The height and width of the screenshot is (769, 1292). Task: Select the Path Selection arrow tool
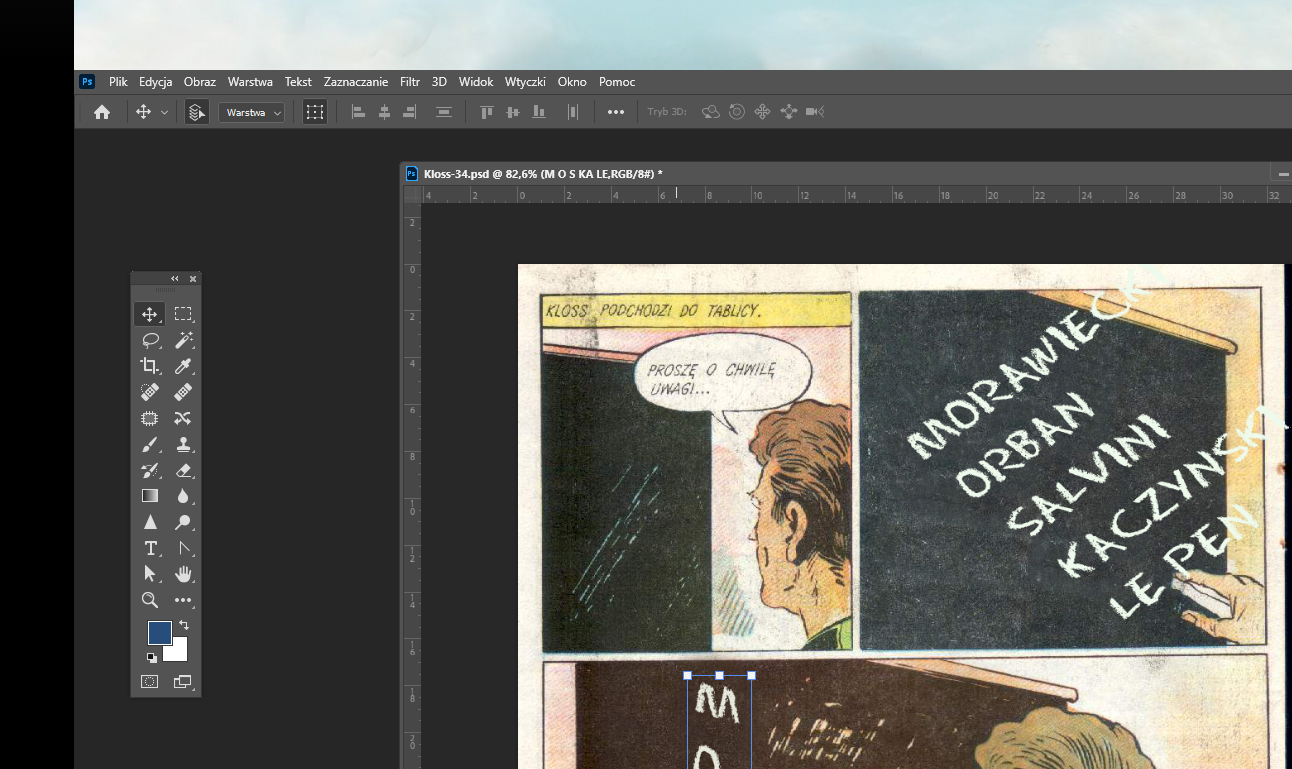[x=150, y=574]
